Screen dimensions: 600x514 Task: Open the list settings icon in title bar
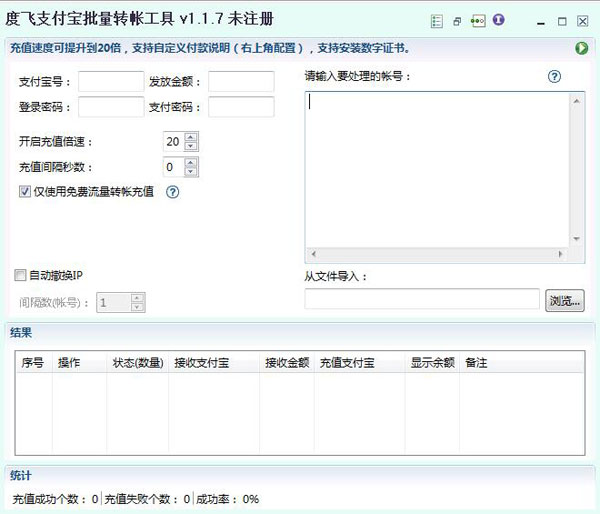[437, 21]
